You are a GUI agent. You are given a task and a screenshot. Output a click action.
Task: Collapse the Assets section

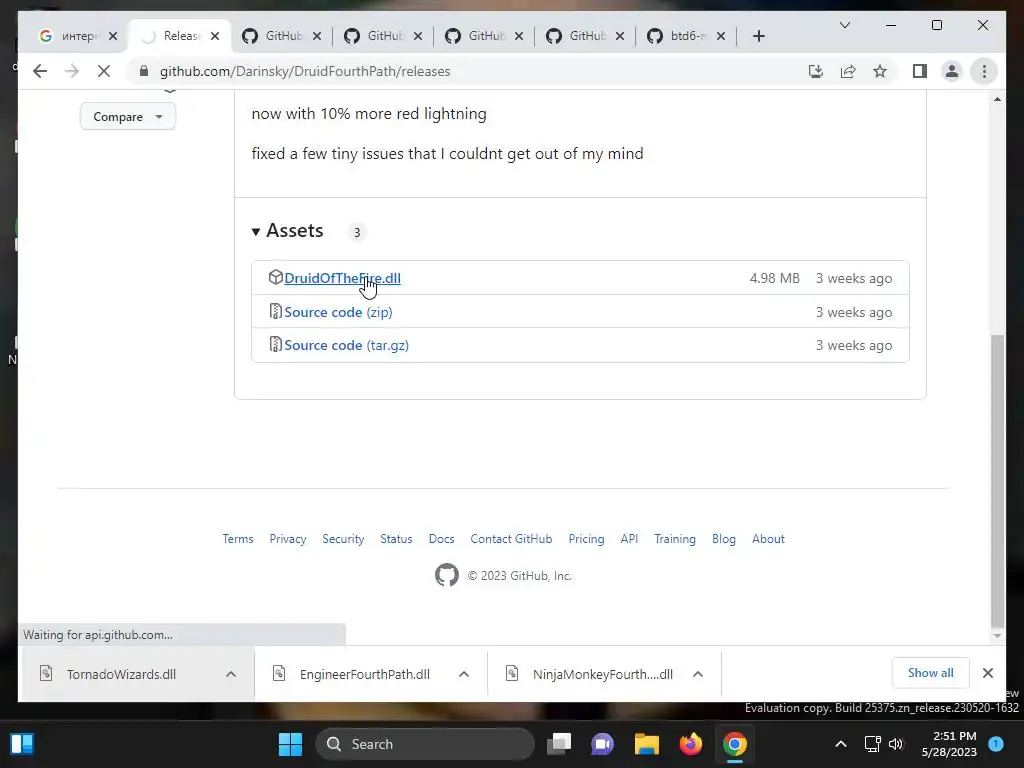[x=288, y=231]
